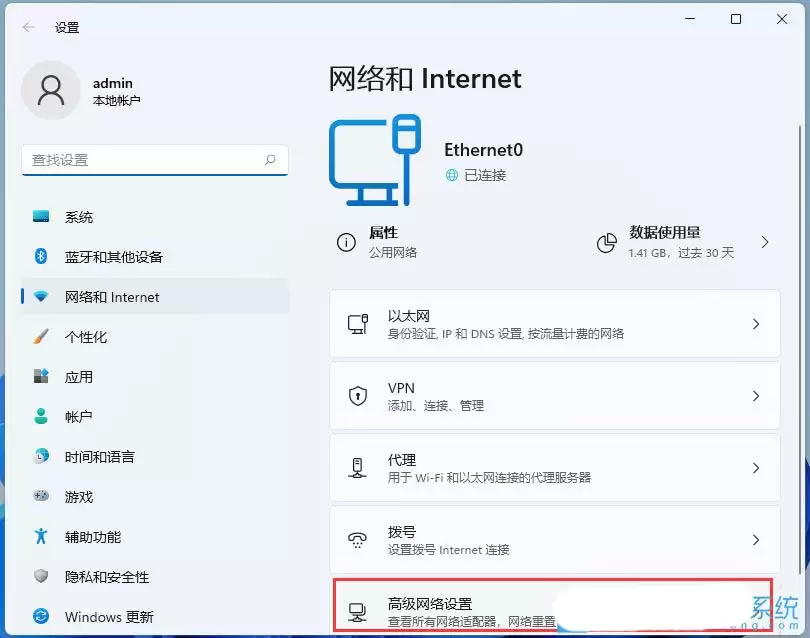
Task: Open the admin local account profile
Action: click(x=90, y=91)
